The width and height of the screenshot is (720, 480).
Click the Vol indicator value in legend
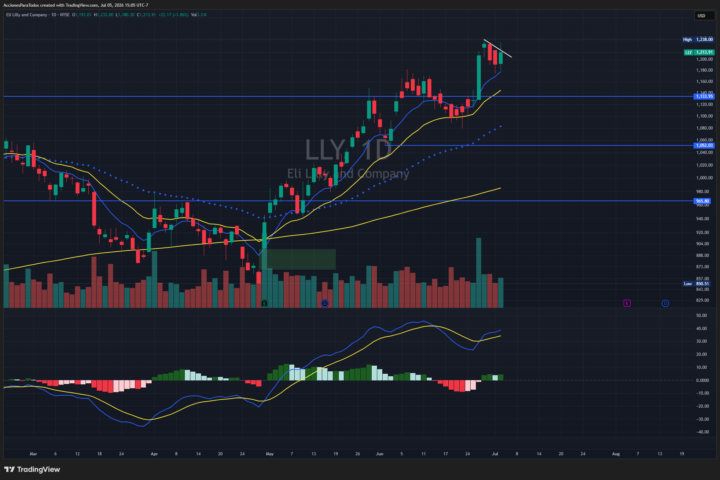pos(199,15)
